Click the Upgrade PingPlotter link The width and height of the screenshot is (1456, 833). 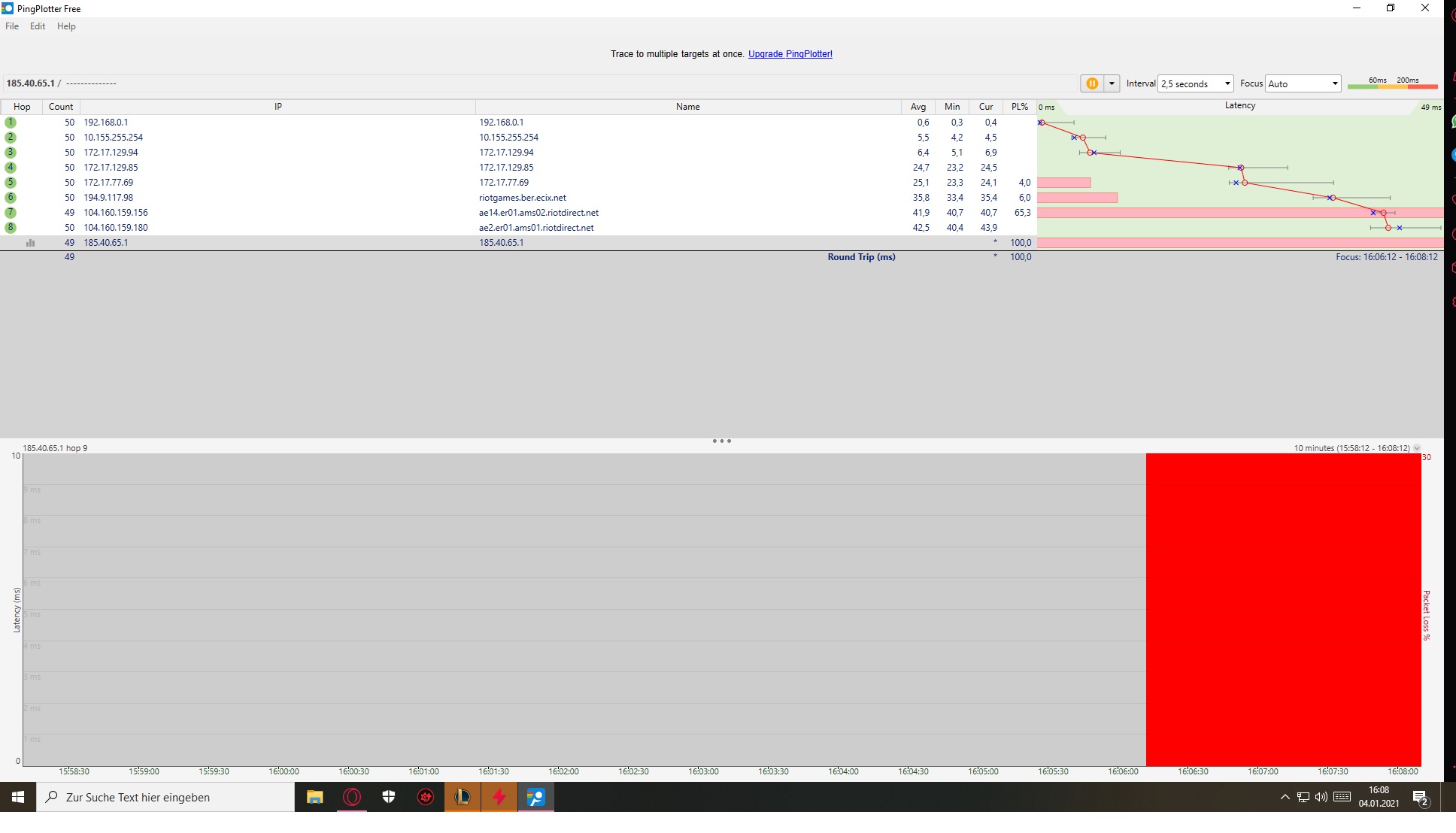[790, 54]
